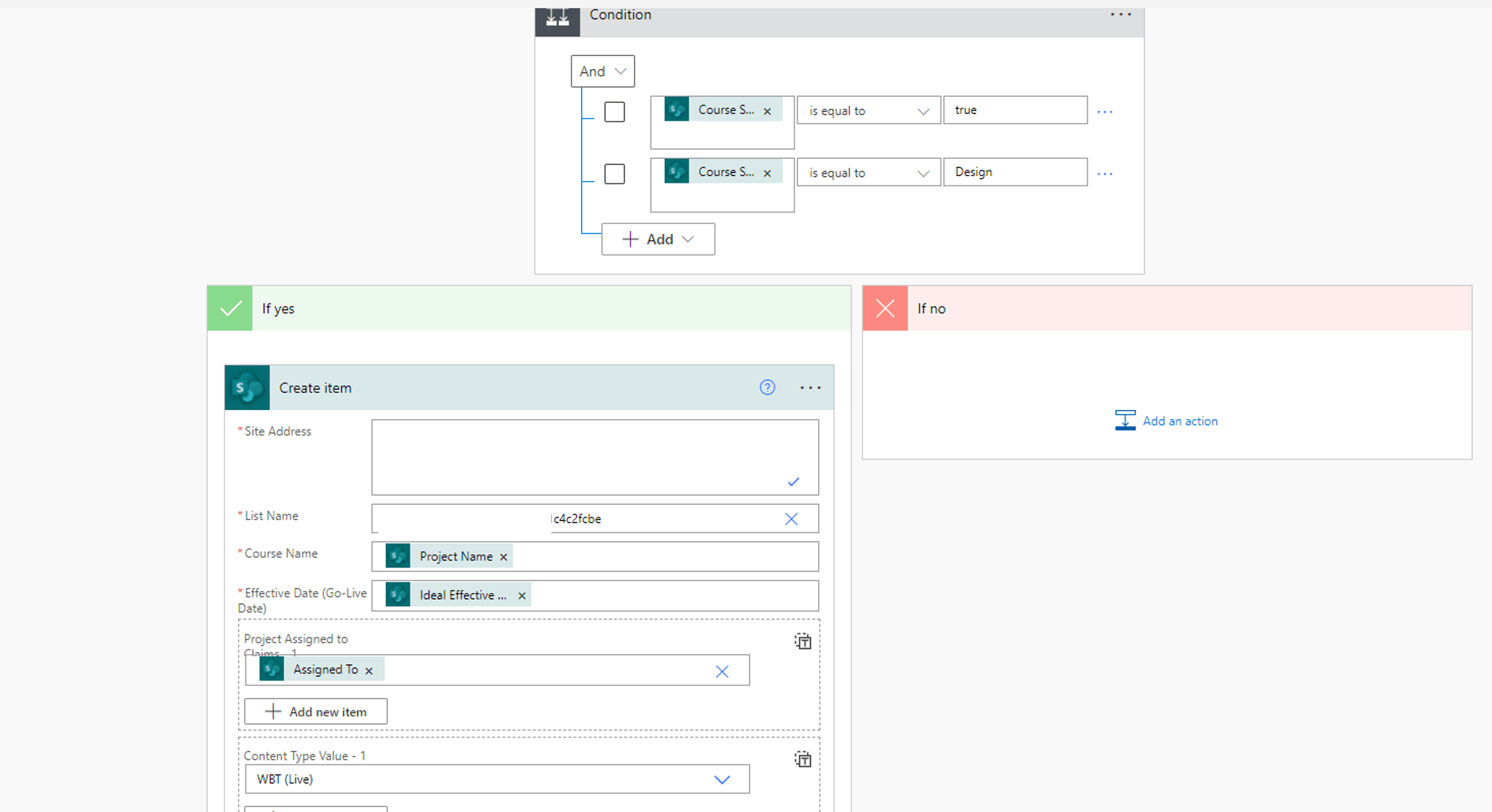This screenshot has height=812, width=1492.
Task: Open options for the Design condition row
Action: tap(1105, 174)
